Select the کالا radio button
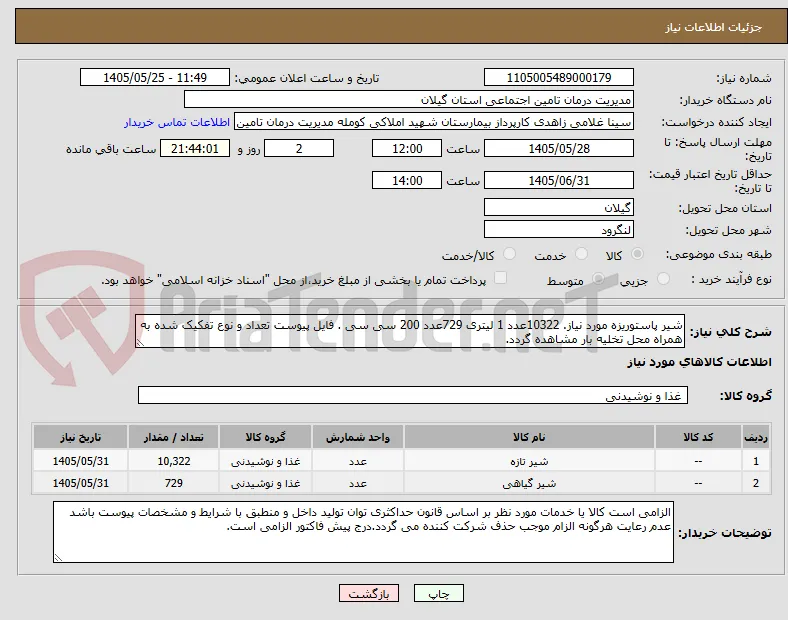The width and height of the screenshot is (788, 620). tap(637, 254)
